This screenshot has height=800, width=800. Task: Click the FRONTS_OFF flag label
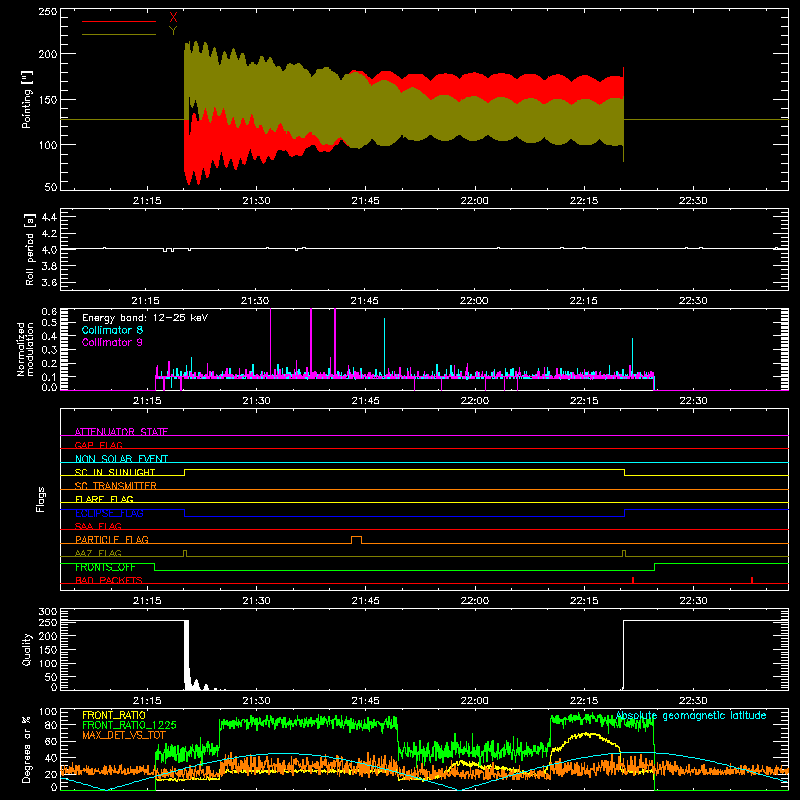105,567
